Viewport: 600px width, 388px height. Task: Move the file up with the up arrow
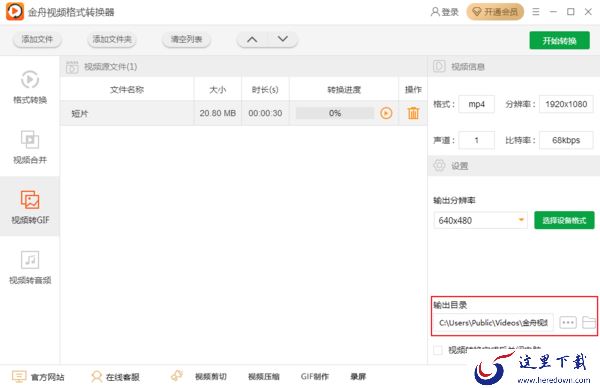click(252, 39)
